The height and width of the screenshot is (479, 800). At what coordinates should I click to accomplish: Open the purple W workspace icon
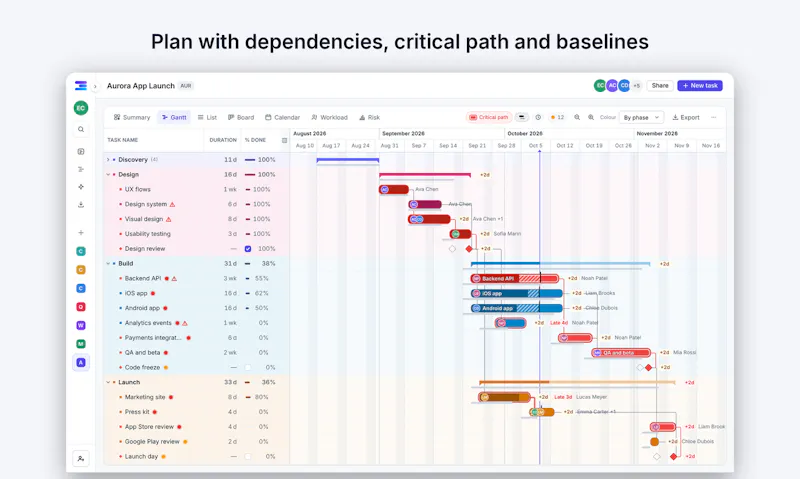pyautogui.click(x=81, y=325)
